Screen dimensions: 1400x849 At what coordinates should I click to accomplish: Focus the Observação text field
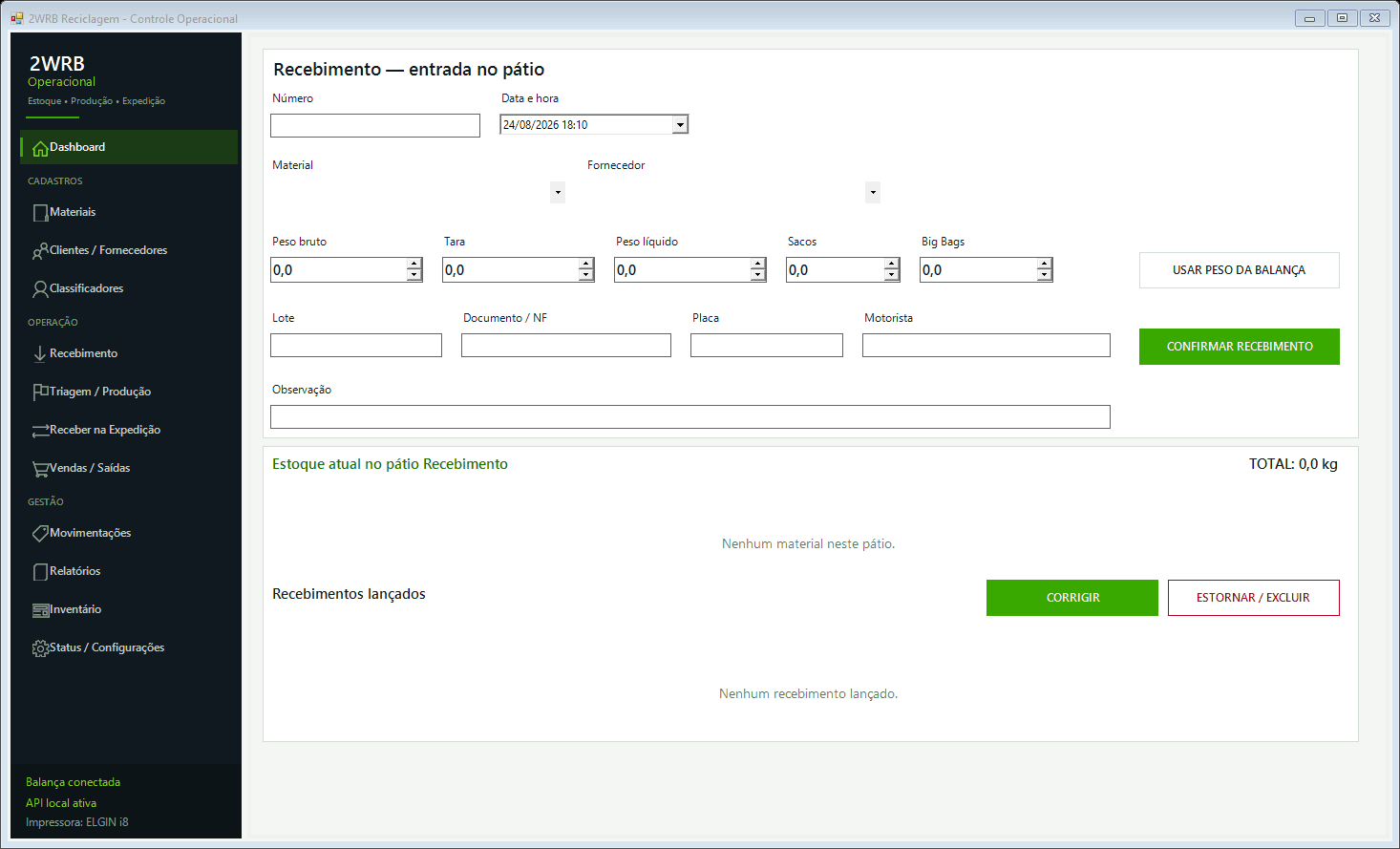(690, 416)
